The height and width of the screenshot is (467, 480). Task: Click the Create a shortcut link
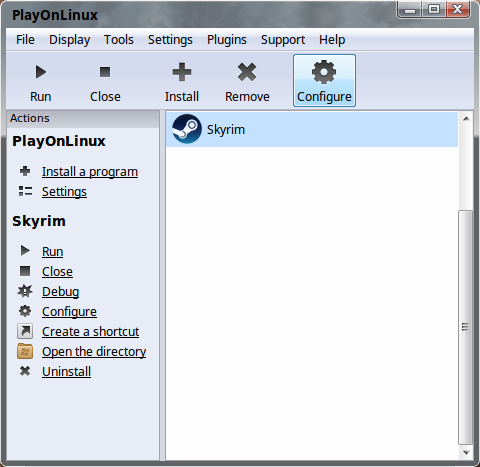90,331
